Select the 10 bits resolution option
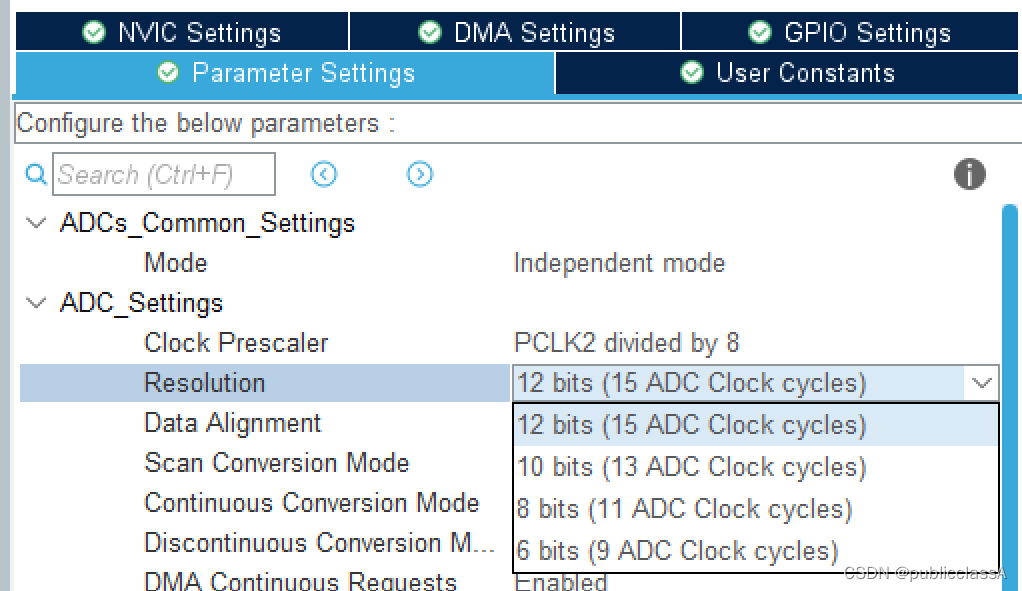Image resolution: width=1022 pixels, height=591 pixels. [x=690, y=466]
